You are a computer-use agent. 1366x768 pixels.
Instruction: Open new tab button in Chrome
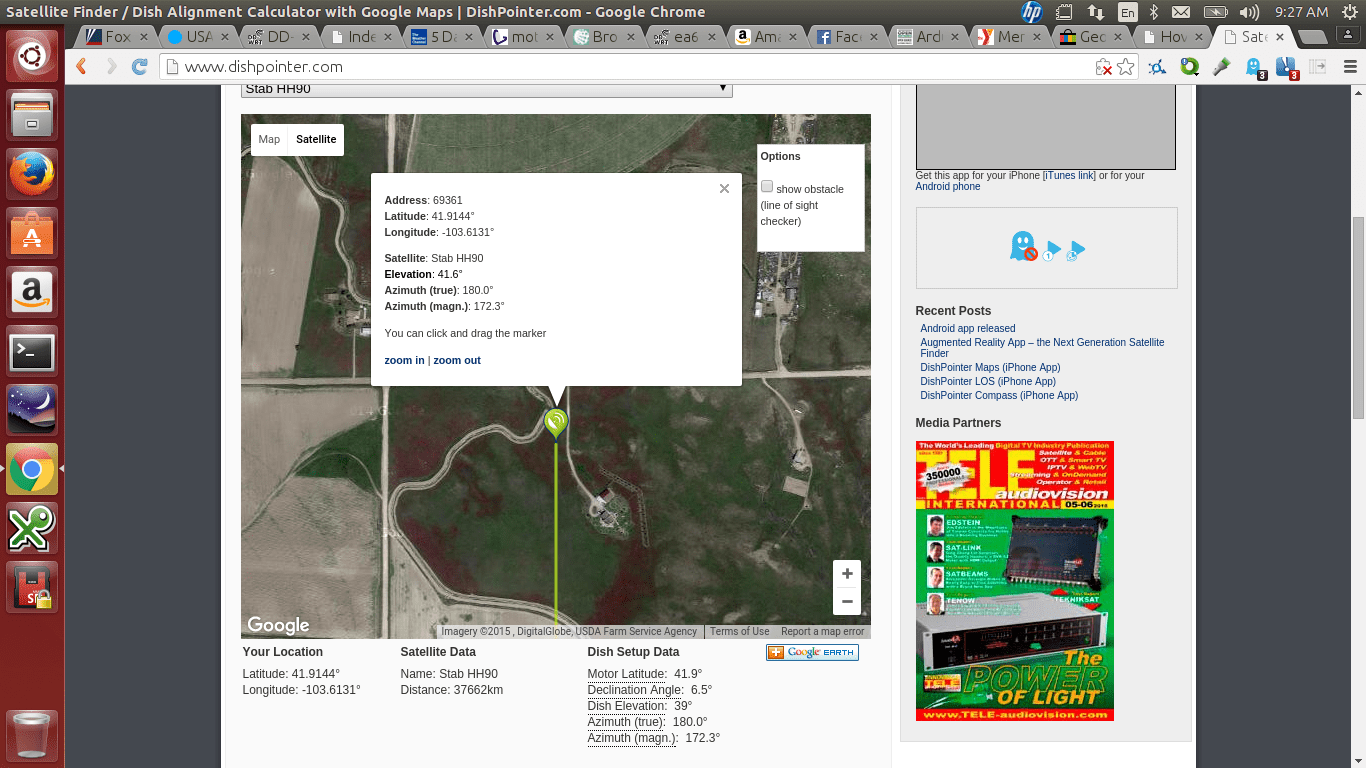click(x=1312, y=37)
